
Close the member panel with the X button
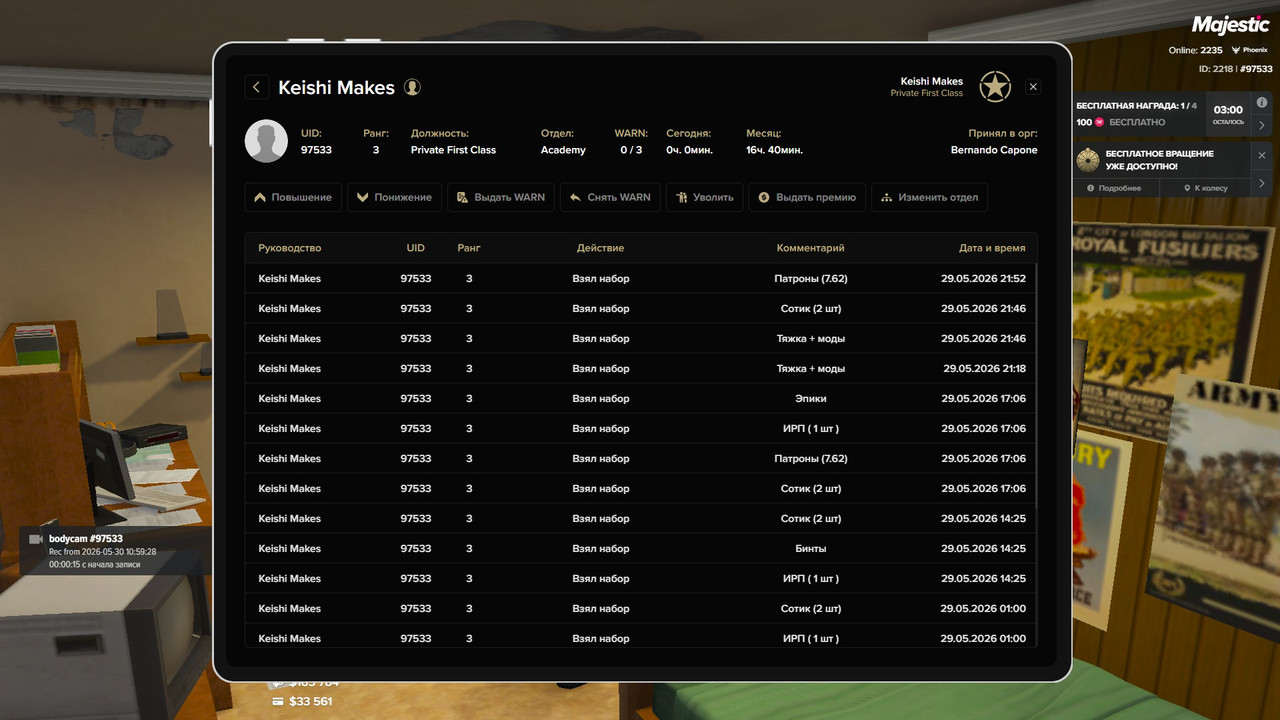(1033, 87)
